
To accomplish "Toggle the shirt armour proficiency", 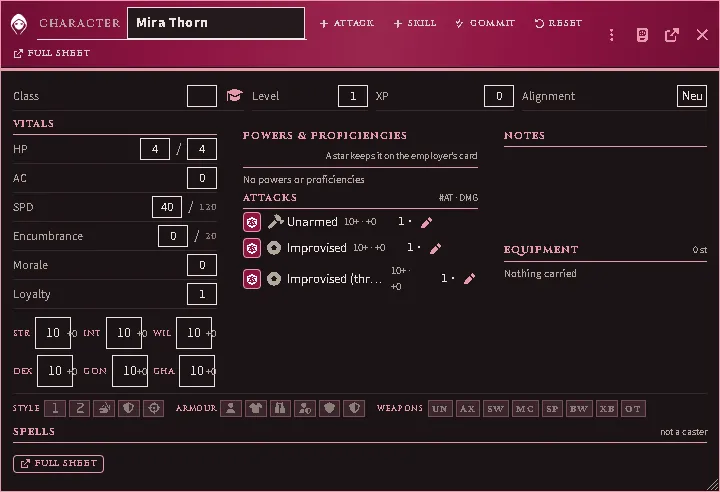I will click(x=256, y=408).
